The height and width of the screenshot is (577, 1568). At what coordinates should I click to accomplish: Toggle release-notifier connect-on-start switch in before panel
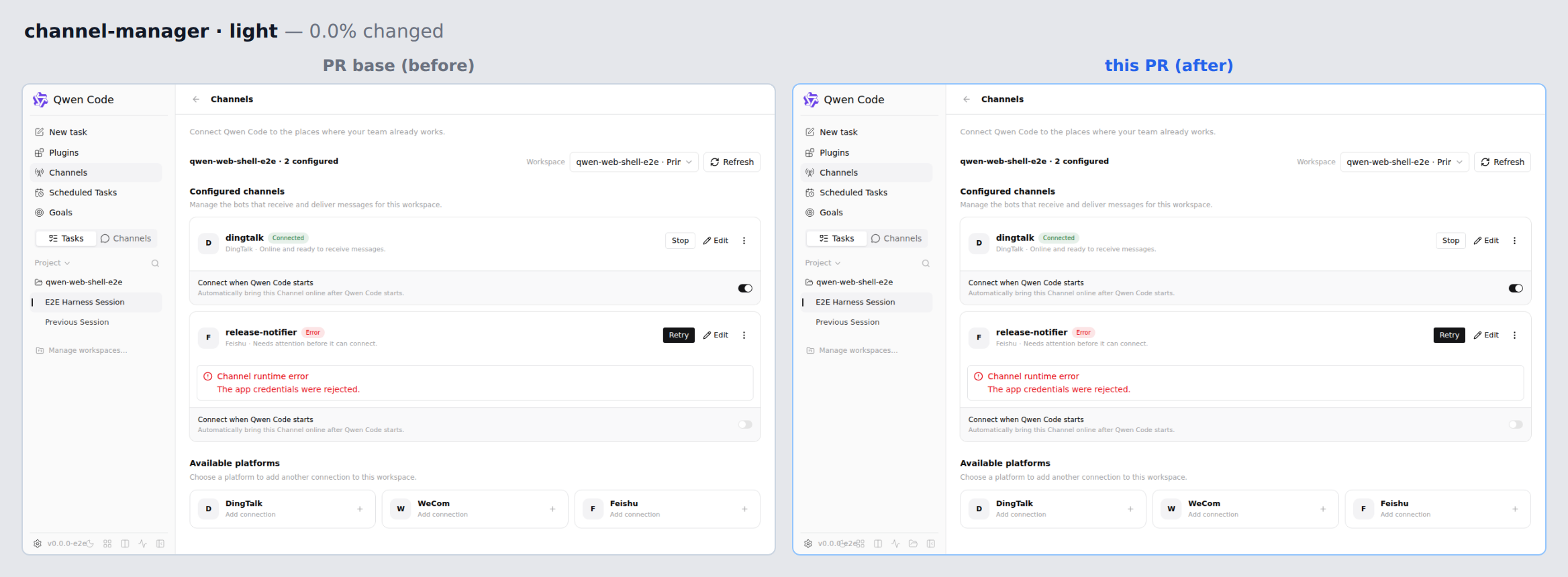click(x=745, y=425)
